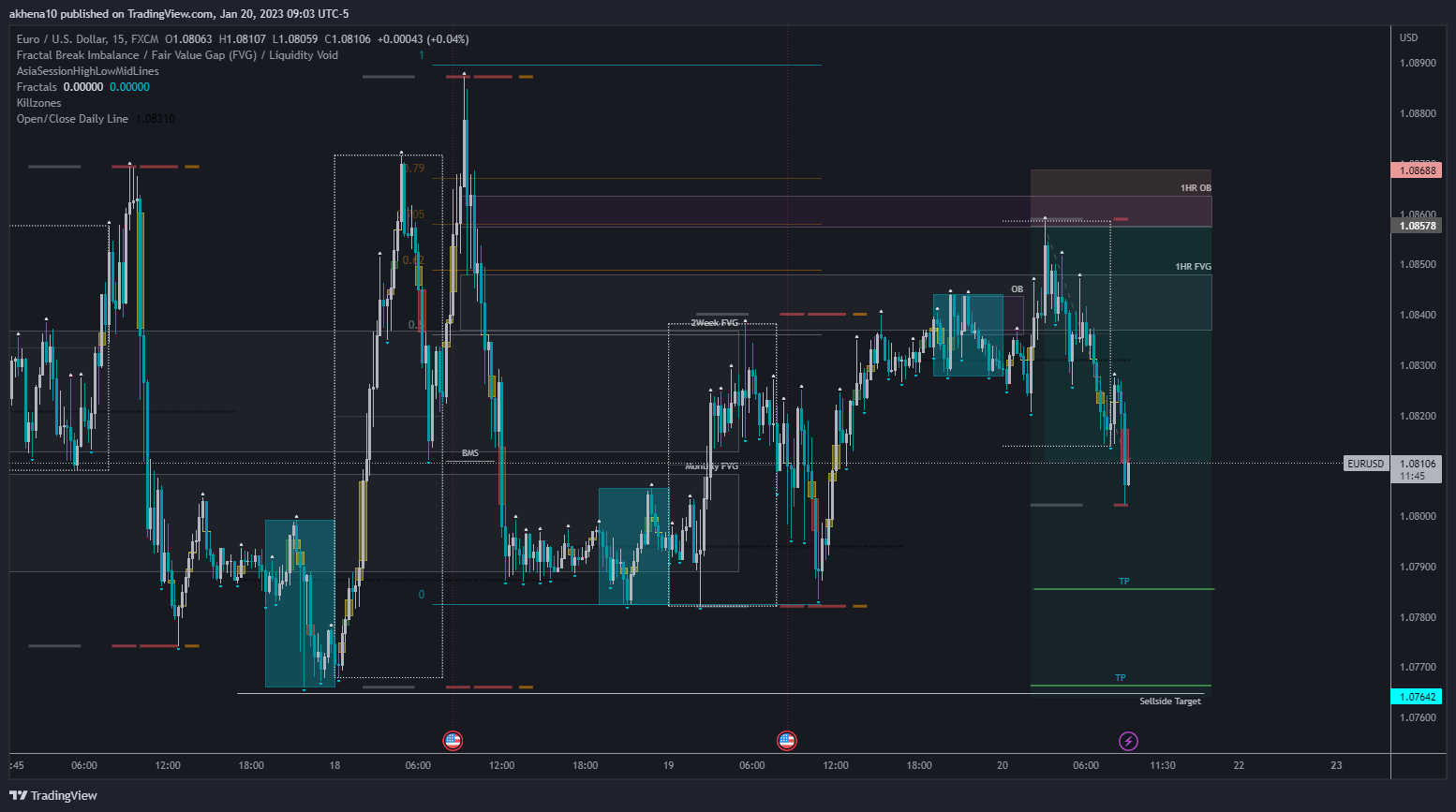Click the Open/Close Daily Line indicator label
Viewport: 1456px width, 812px height.
pos(72,119)
